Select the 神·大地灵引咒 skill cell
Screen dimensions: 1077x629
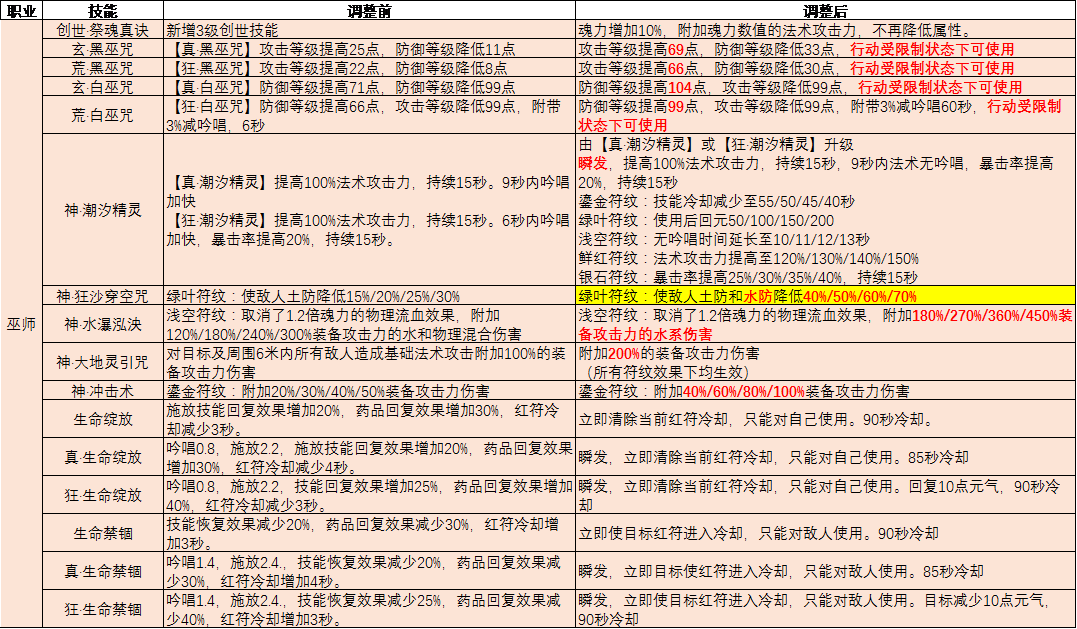click(x=103, y=362)
